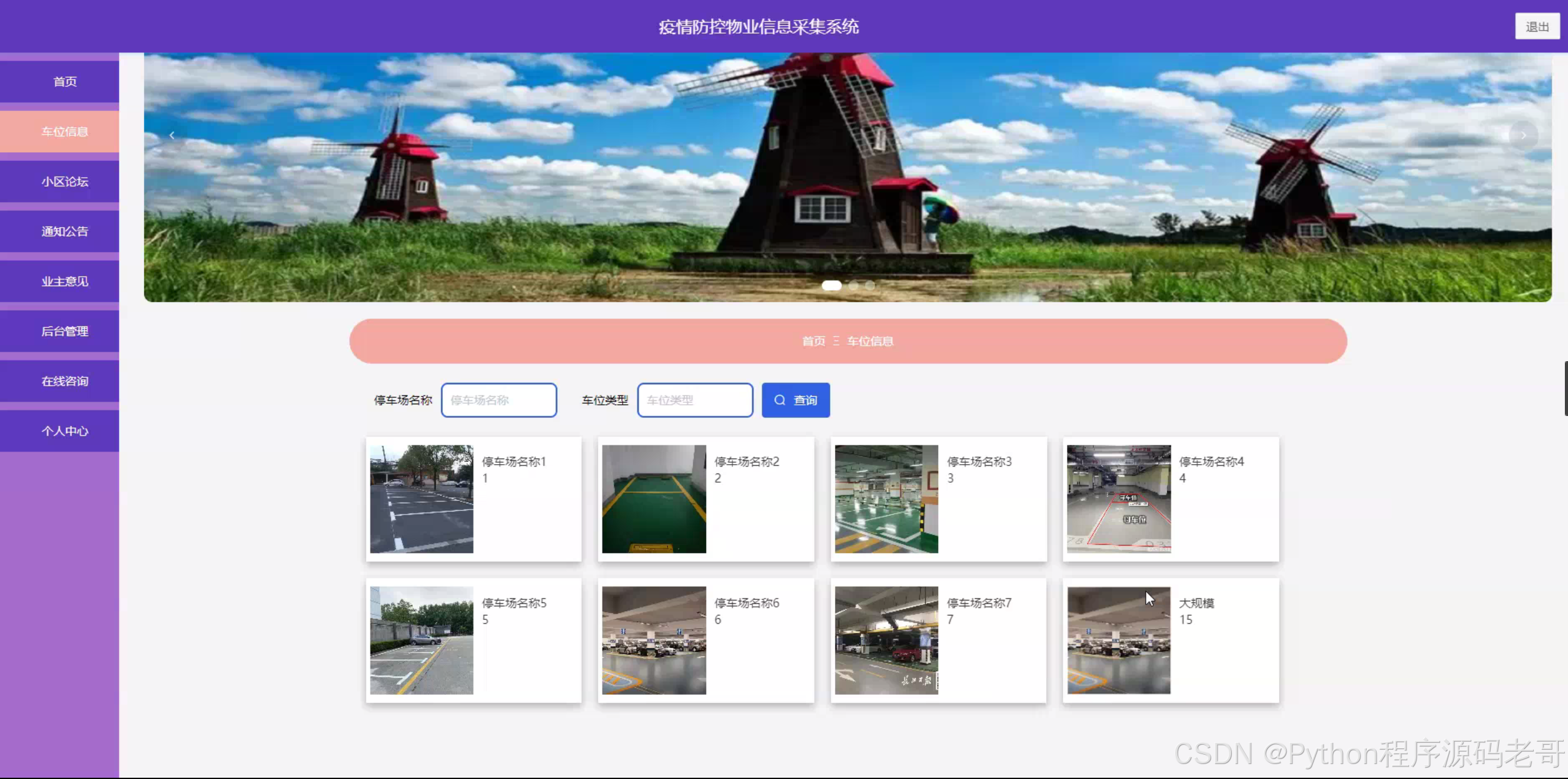Select the third carousel indicator dot
Image resolution: width=1568 pixels, height=779 pixels.
click(870, 286)
